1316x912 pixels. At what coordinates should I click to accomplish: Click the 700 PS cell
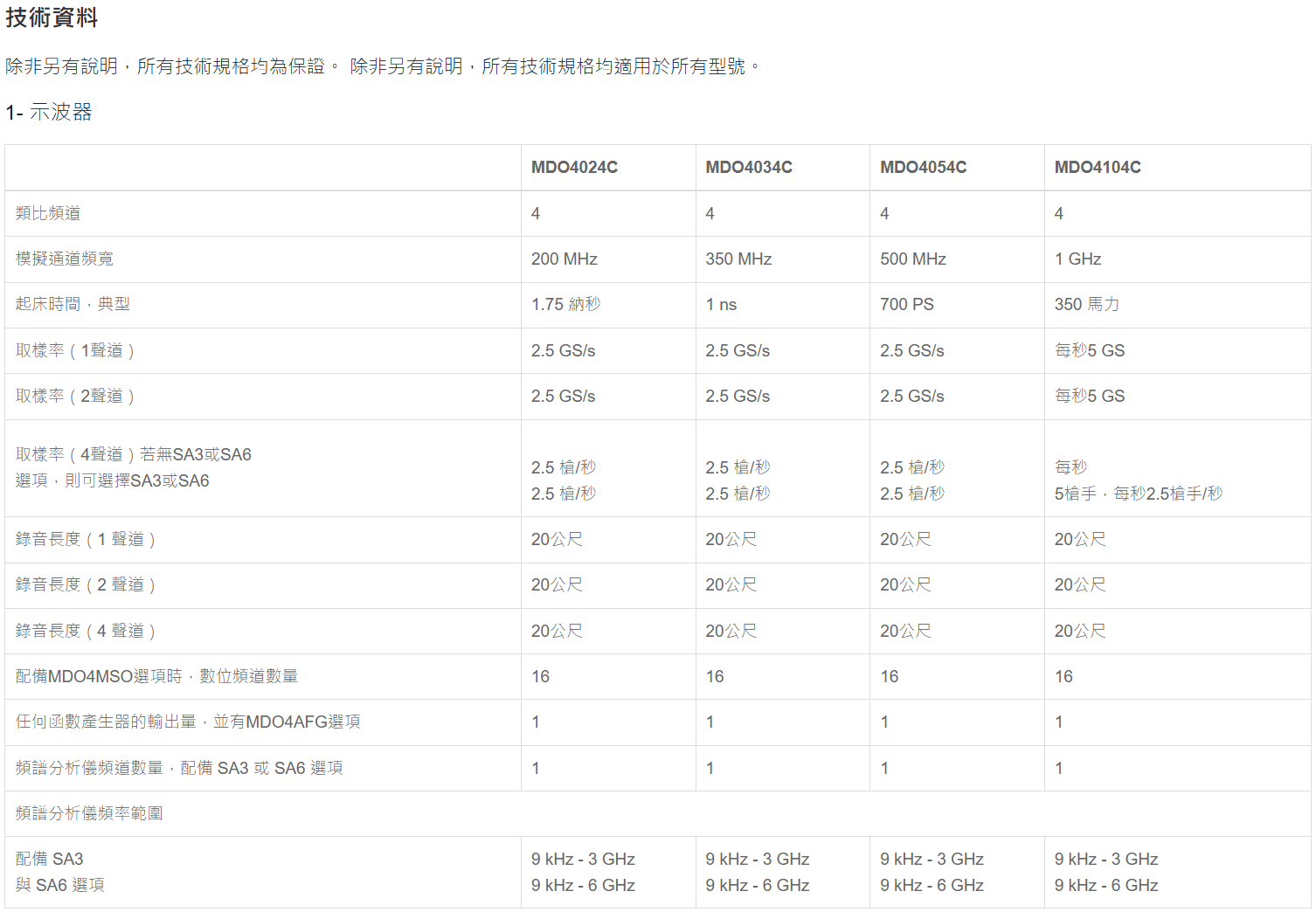[x=907, y=304]
